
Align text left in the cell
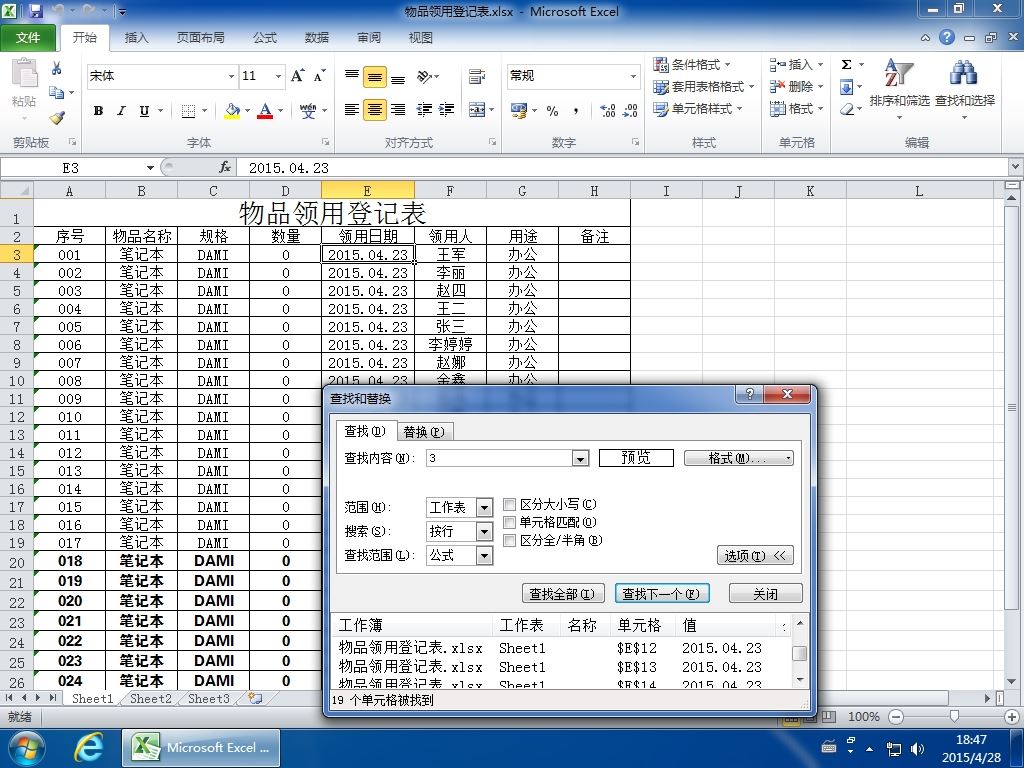pyautogui.click(x=351, y=110)
